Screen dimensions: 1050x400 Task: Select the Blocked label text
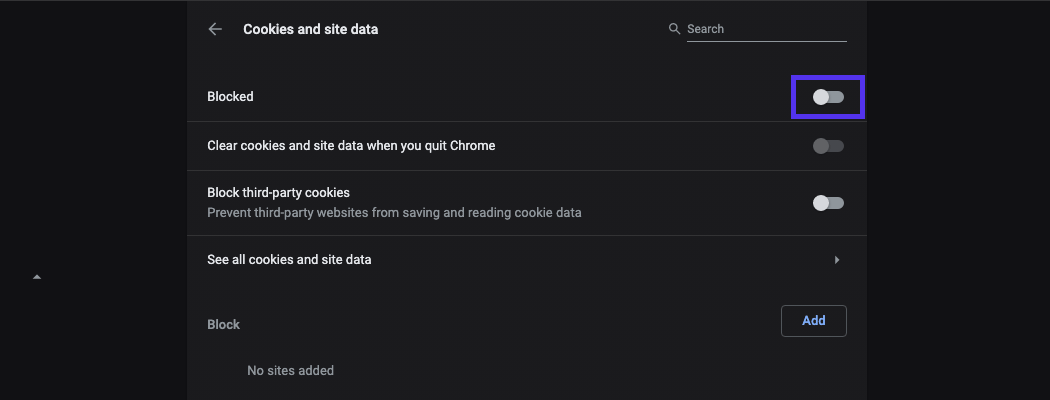[x=230, y=97]
